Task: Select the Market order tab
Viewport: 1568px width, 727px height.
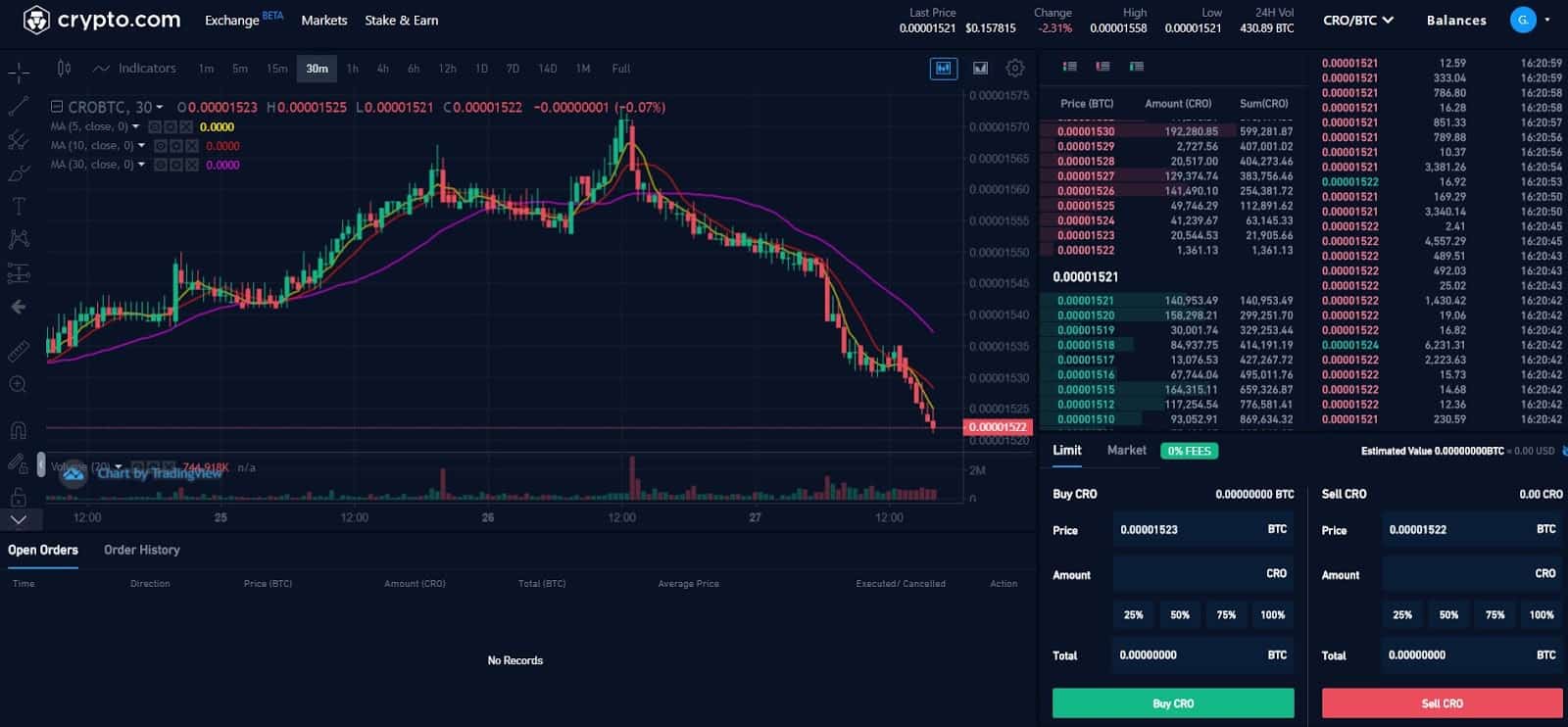Action: [1126, 450]
